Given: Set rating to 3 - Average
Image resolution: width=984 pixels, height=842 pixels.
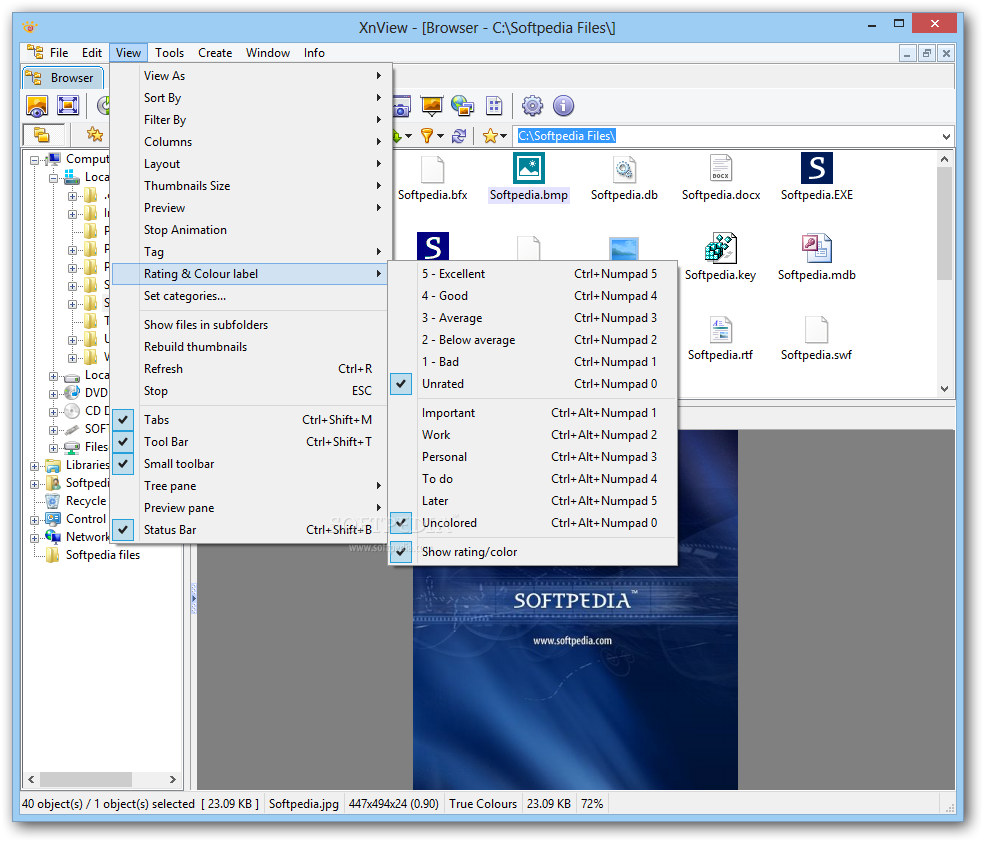Looking at the screenshot, I should pos(533,318).
